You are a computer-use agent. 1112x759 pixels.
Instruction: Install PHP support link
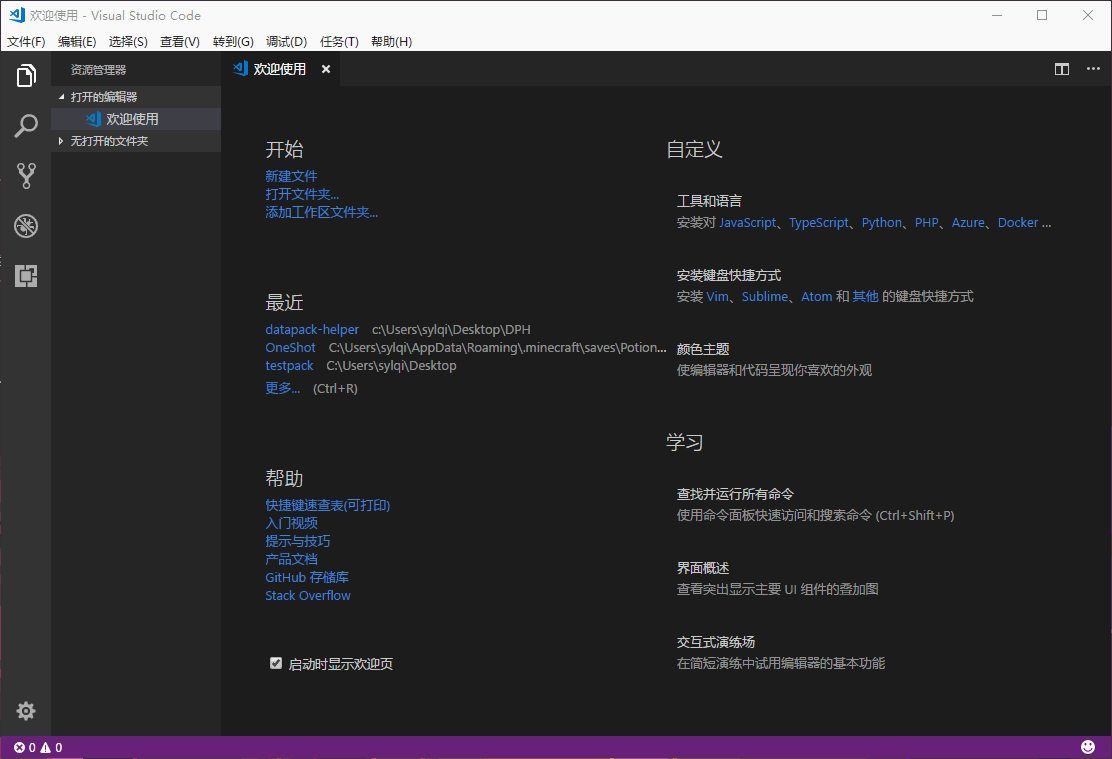926,222
